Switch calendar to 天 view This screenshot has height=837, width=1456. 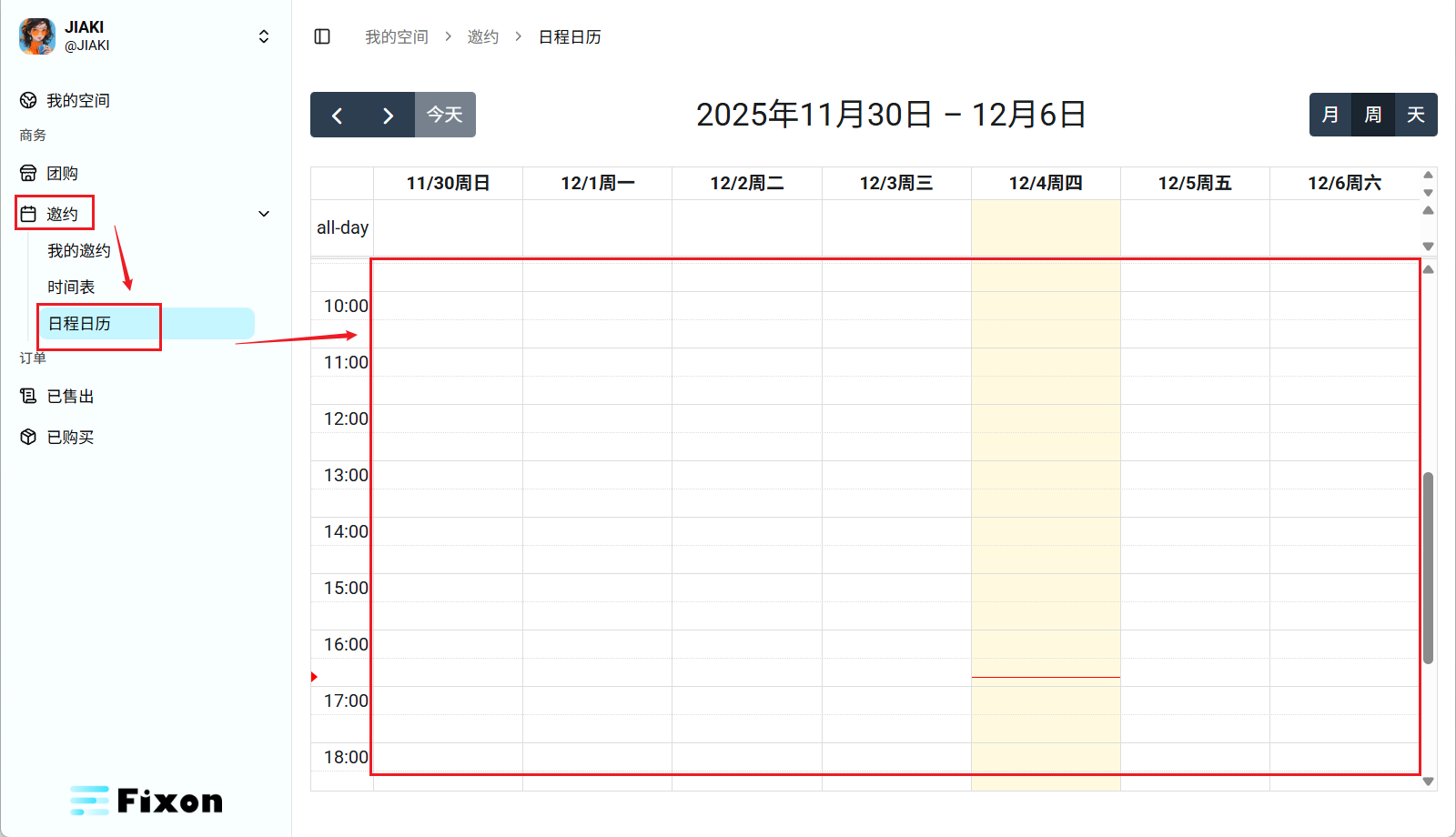[x=1416, y=115]
